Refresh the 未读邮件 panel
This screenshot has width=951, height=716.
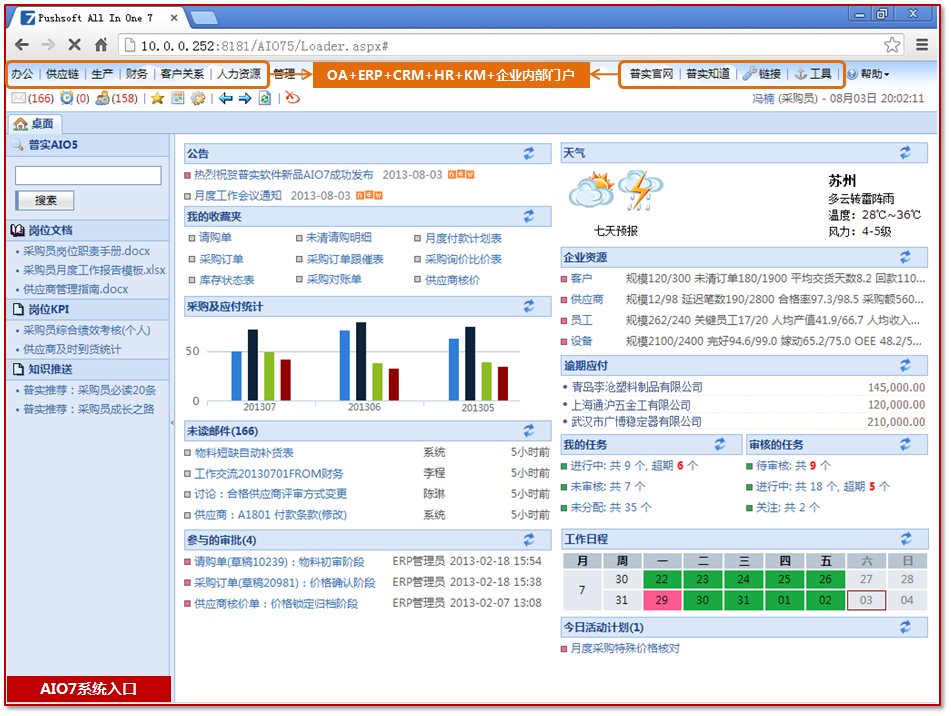529,431
